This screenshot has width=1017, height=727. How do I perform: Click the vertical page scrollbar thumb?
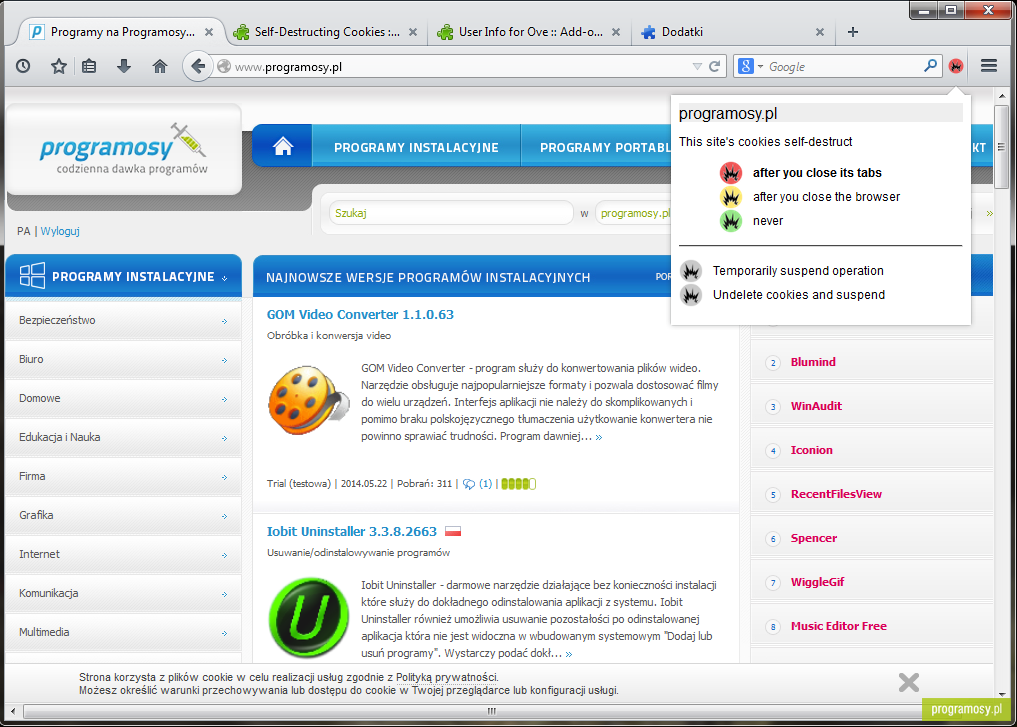click(x=1002, y=147)
